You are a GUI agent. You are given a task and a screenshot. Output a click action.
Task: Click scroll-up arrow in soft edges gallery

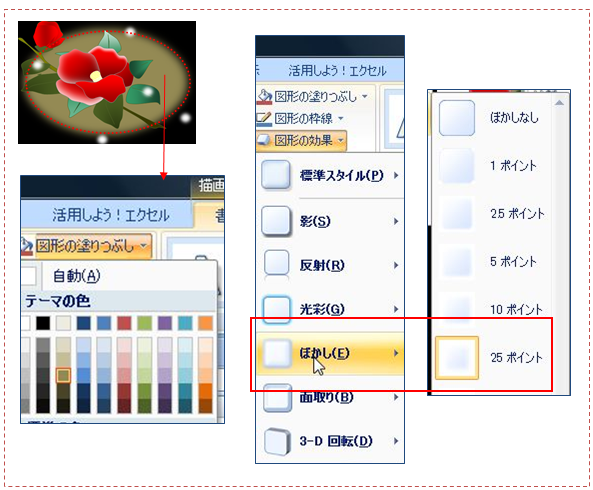point(560,103)
